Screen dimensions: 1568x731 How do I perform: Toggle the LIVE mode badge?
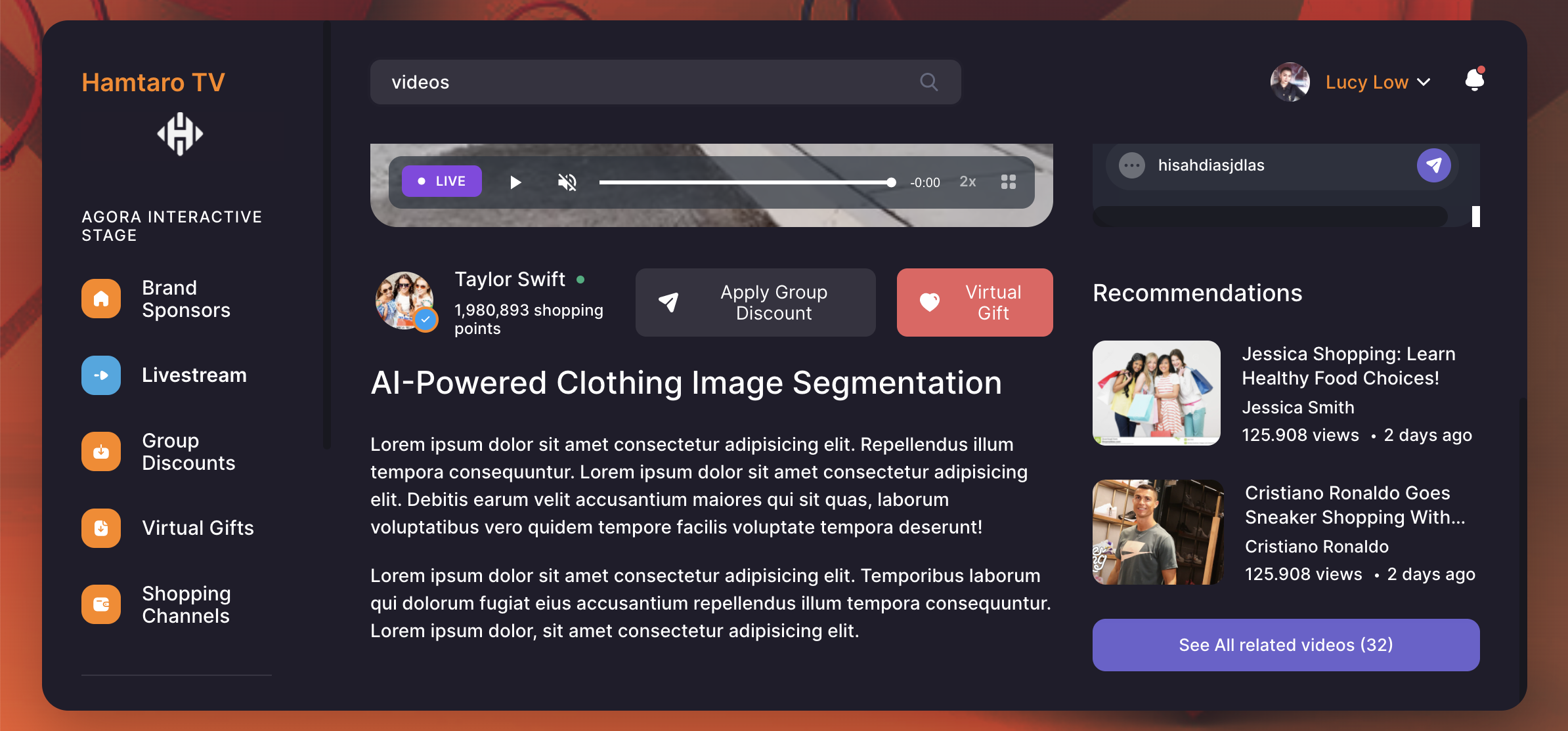coord(442,181)
